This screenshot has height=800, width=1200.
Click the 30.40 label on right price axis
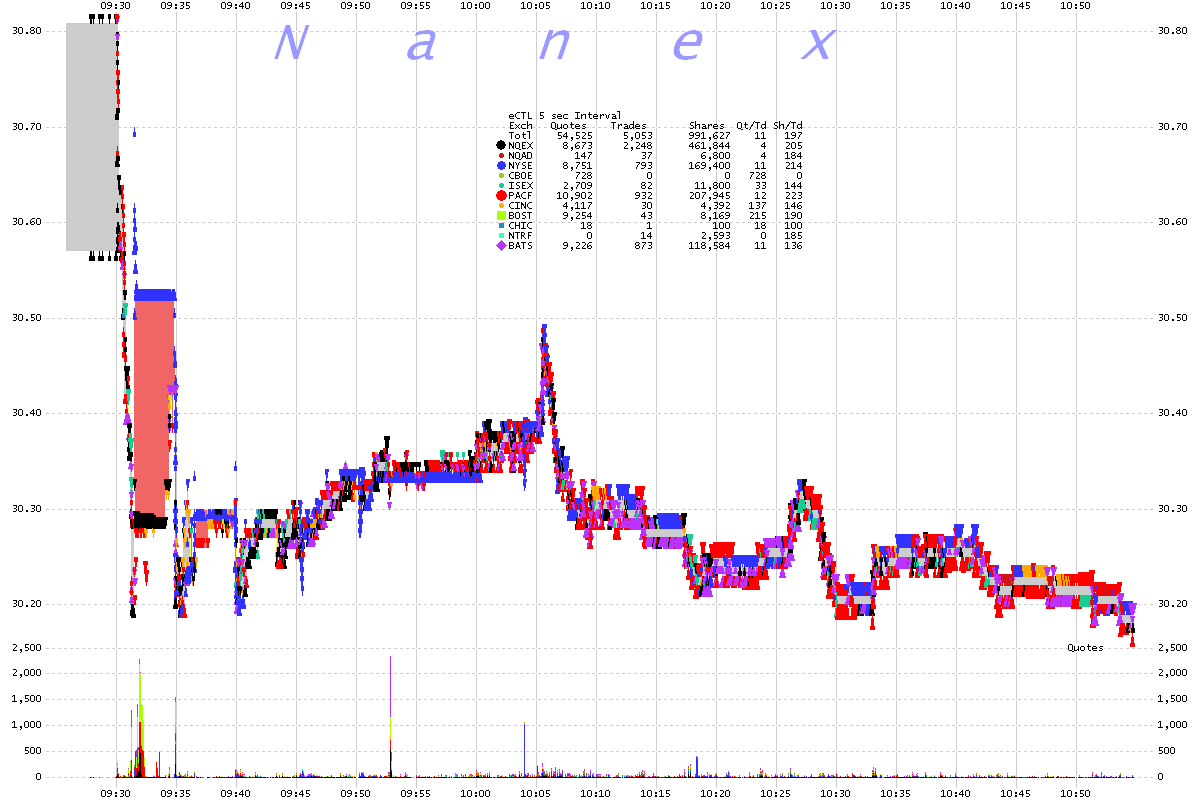coord(1171,413)
